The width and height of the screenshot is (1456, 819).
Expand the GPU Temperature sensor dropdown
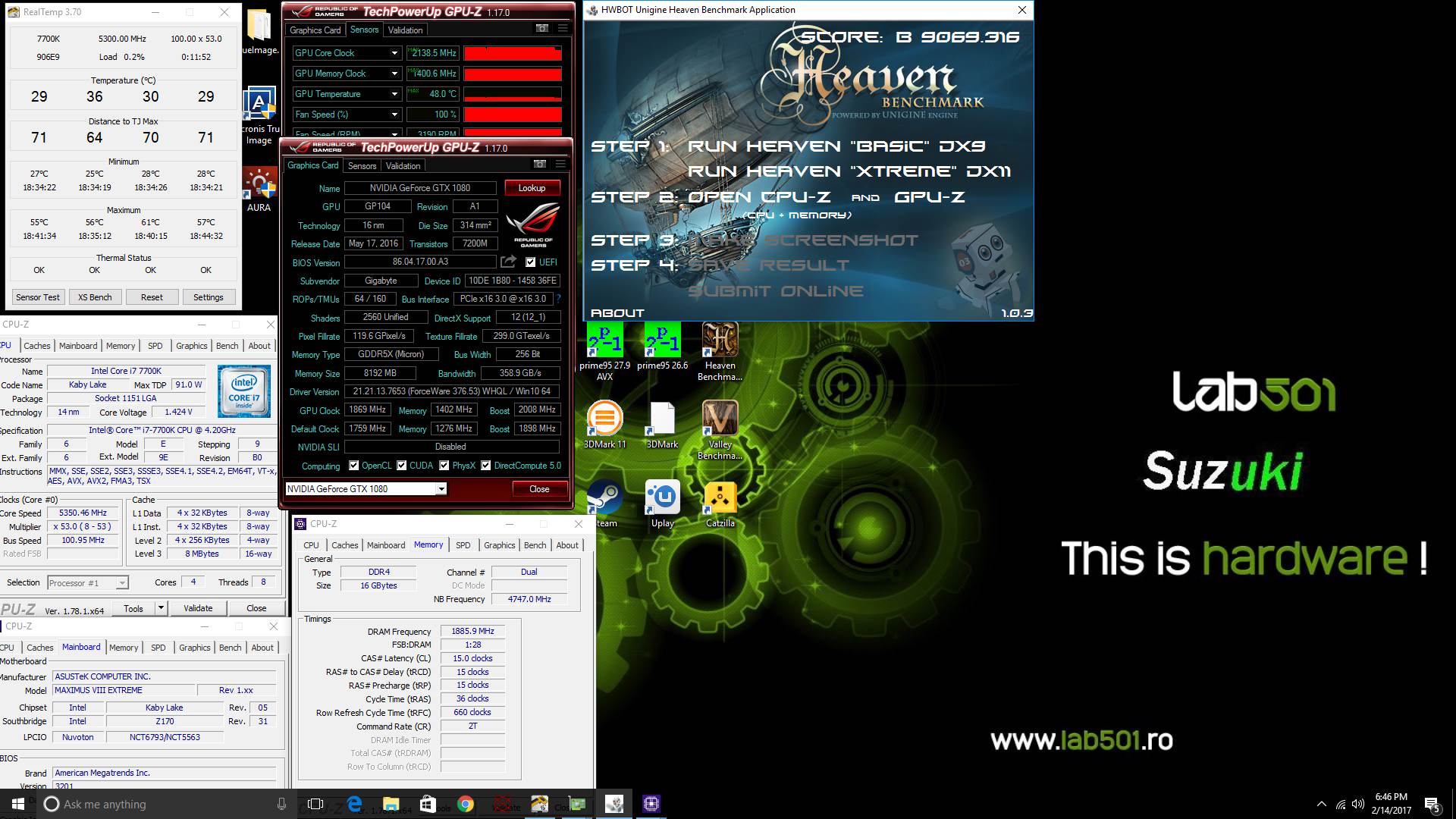[394, 94]
